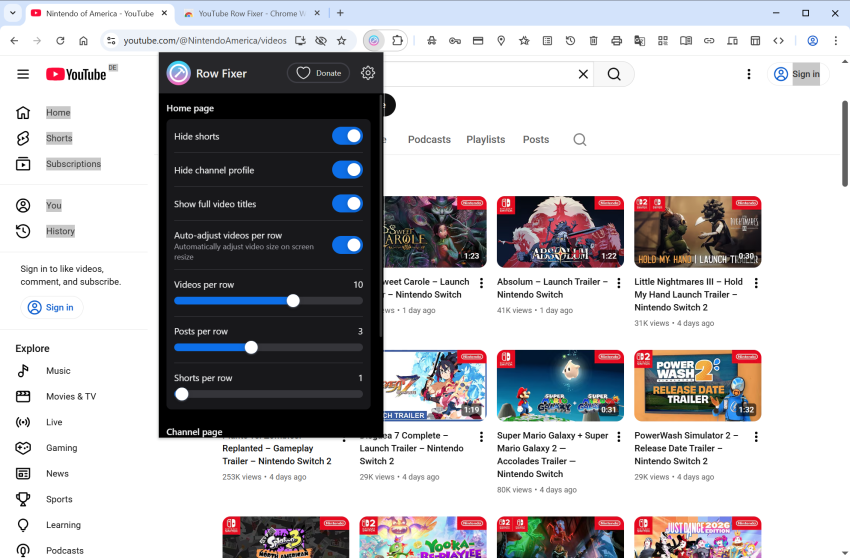
Task: Click the YouTube logo
Action: click(76, 74)
